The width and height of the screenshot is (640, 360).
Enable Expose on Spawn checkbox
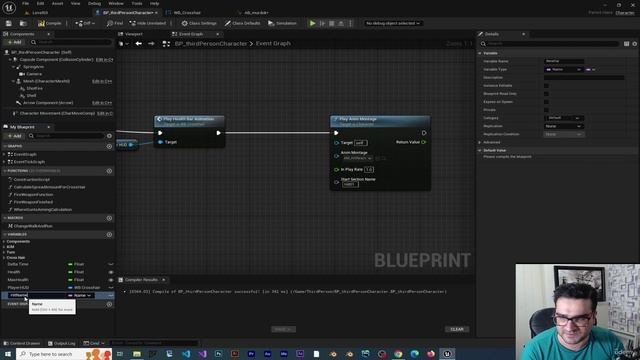546,102
